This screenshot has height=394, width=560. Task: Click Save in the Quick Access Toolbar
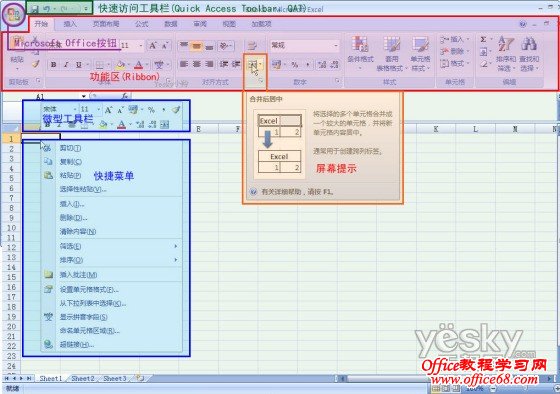click(x=34, y=8)
